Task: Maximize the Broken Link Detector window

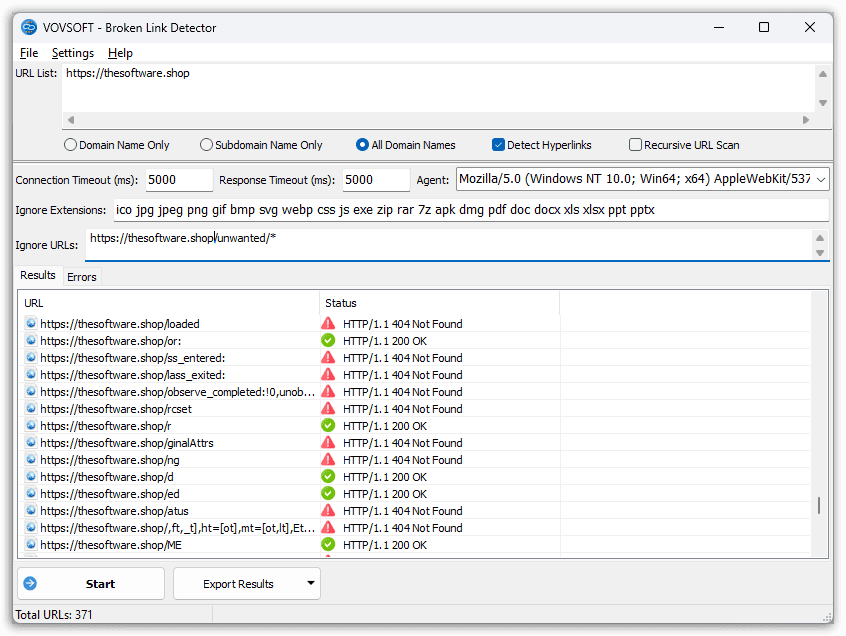Action: tap(764, 27)
